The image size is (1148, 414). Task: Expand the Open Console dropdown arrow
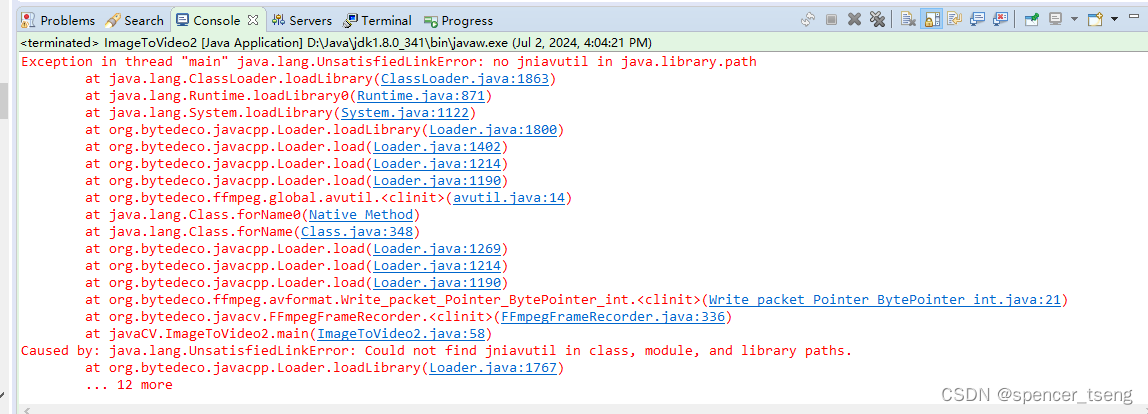point(1114,19)
